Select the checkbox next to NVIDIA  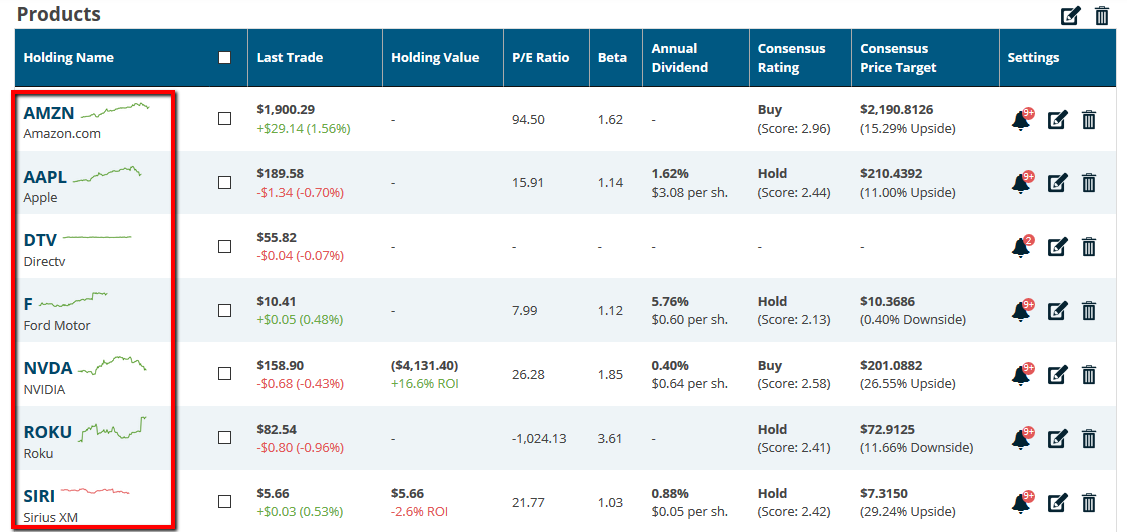click(224, 374)
